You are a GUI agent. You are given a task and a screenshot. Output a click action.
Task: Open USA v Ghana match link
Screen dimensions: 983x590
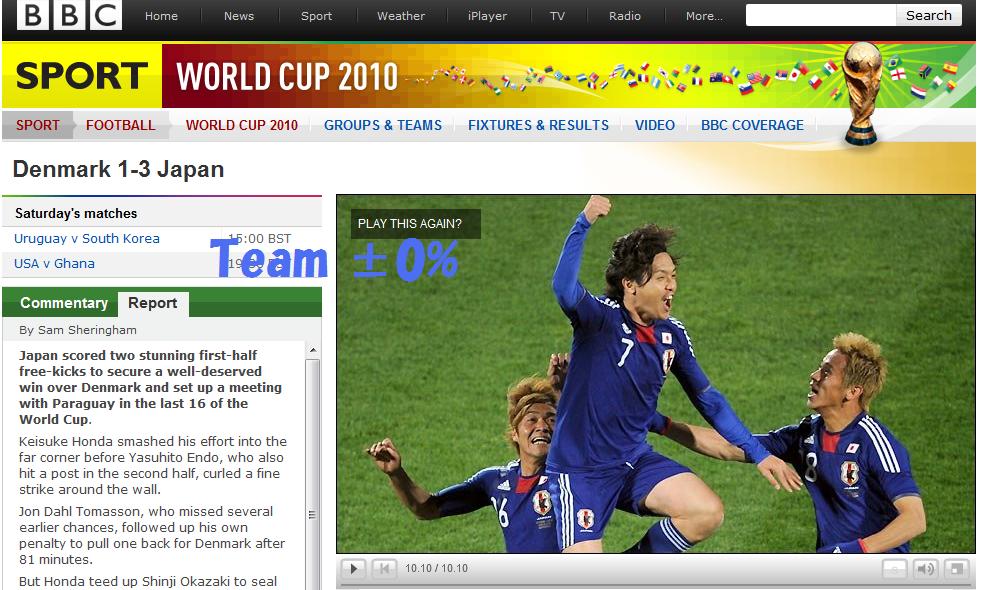pyautogui.click(x=54, y=263)
